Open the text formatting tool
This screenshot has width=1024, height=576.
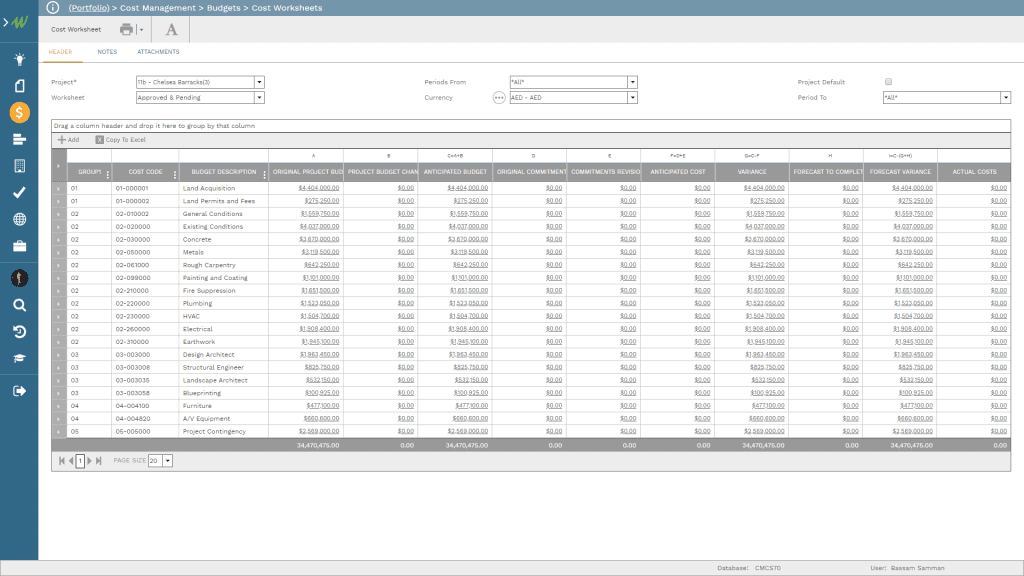pos(170,30)
